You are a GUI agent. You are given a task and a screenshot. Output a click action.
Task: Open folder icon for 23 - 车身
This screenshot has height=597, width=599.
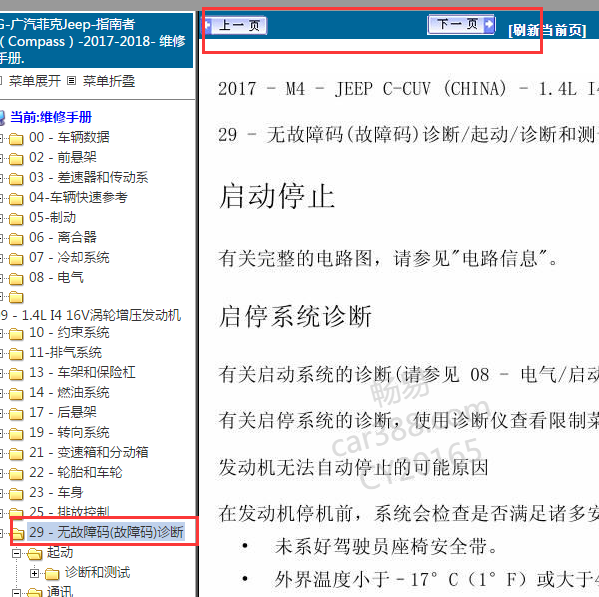tap(16, 493)
